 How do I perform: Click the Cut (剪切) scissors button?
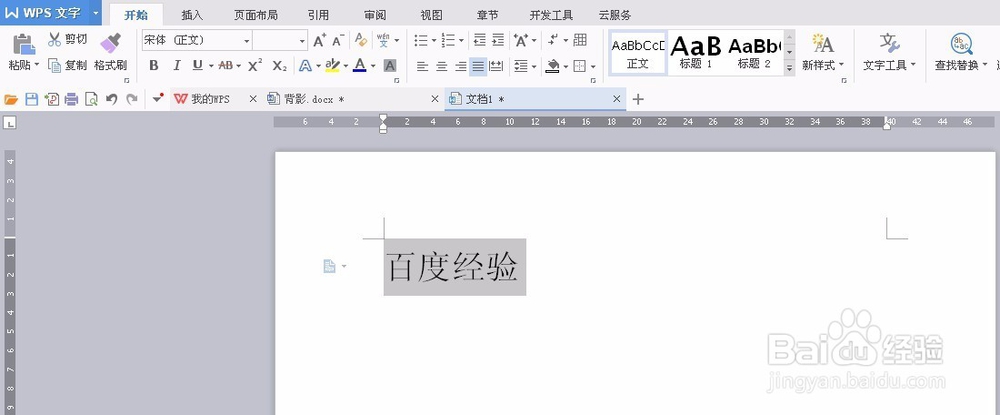[67, 40]
